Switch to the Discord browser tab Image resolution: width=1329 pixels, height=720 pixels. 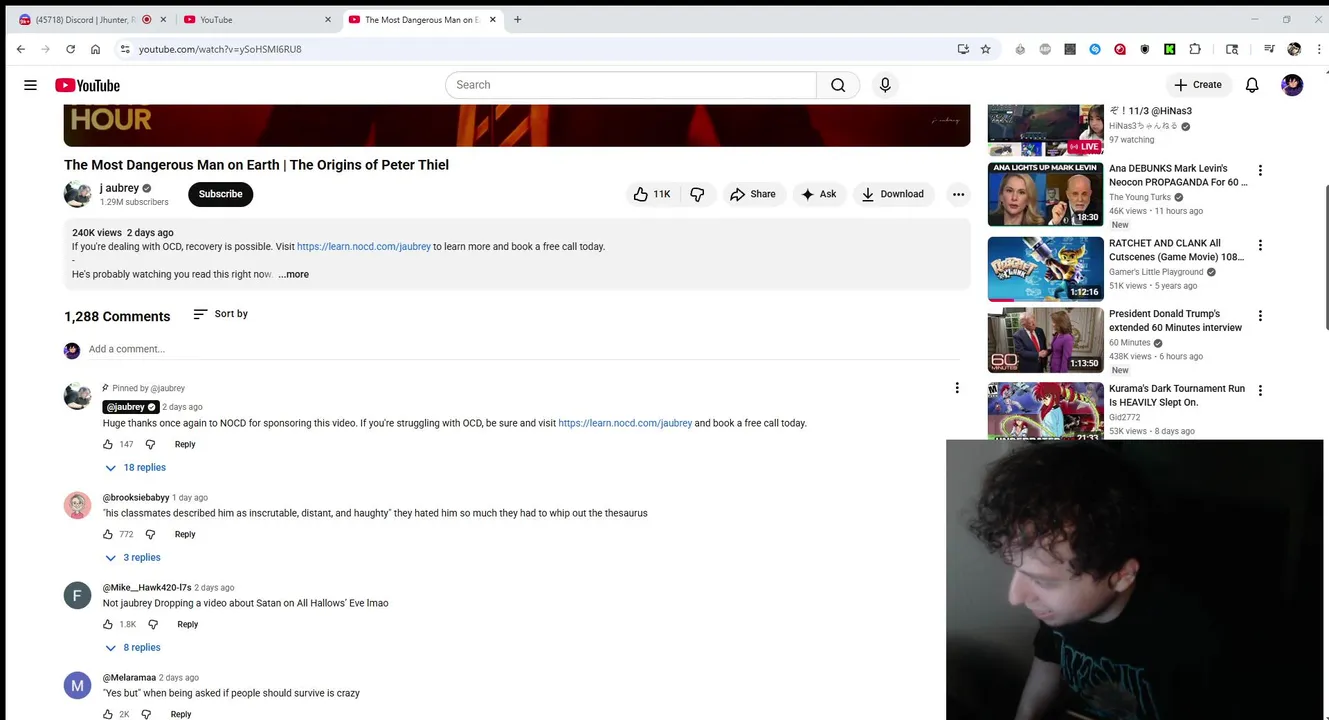tap(86, 19)
